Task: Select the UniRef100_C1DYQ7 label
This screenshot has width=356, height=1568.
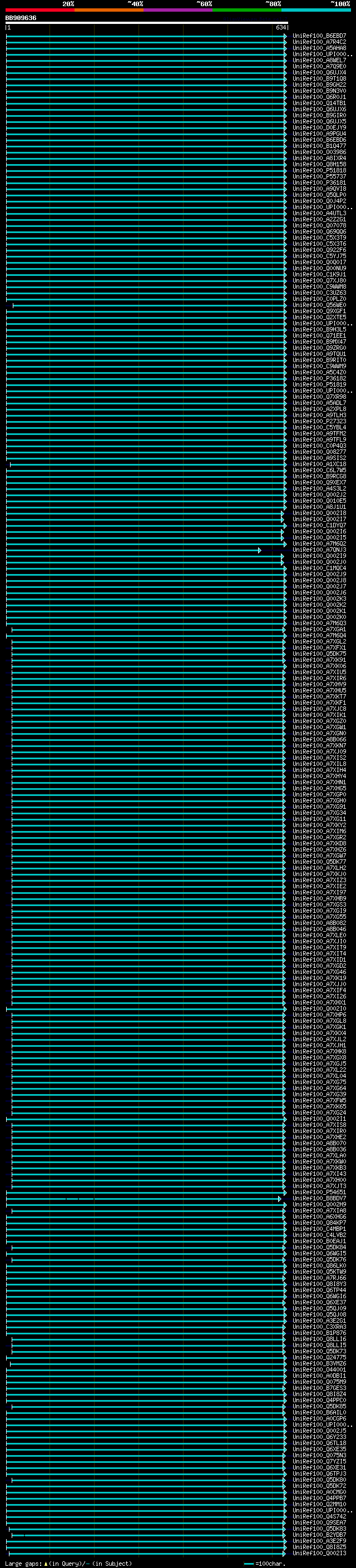Action: [x=319, y=525]
